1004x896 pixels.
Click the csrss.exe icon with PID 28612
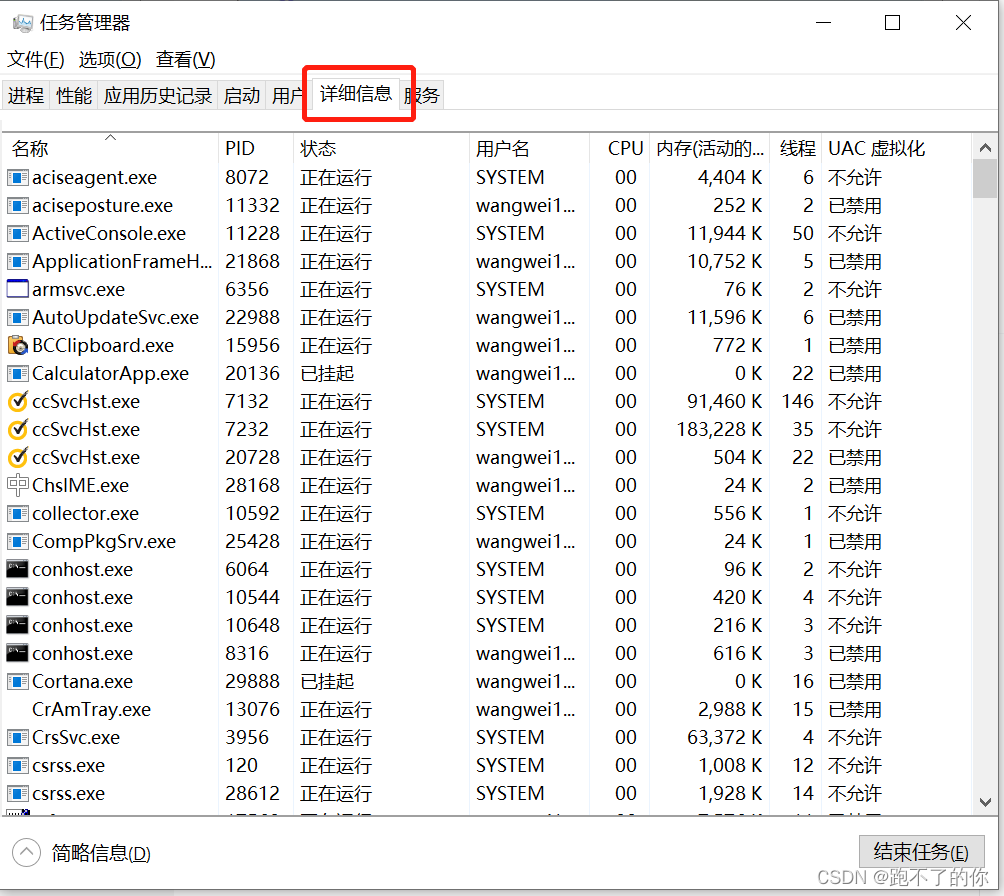[x=18, y=794]
